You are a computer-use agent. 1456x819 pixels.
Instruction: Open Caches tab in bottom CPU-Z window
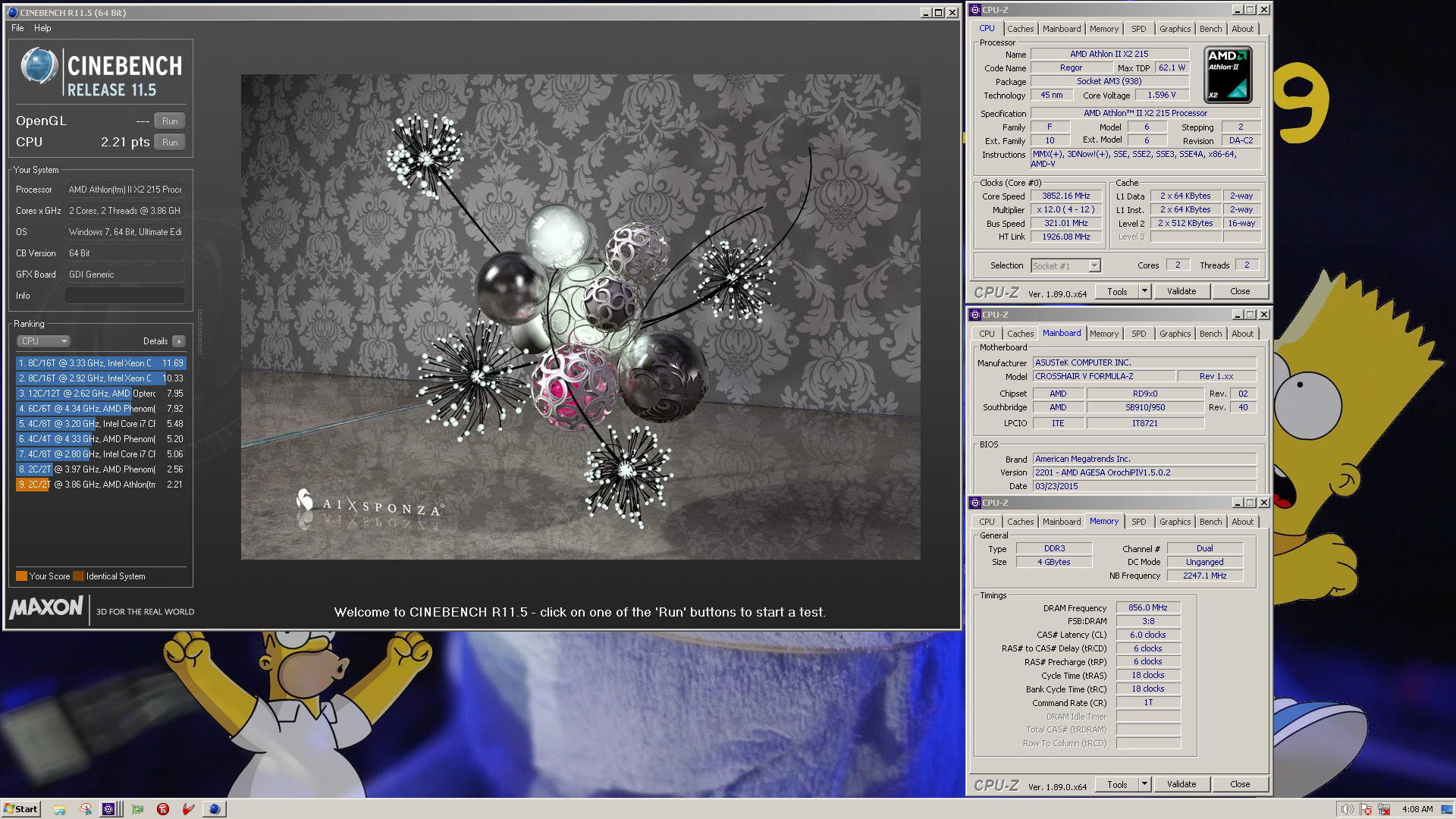pyautogui.click(x=1020, y=522)
